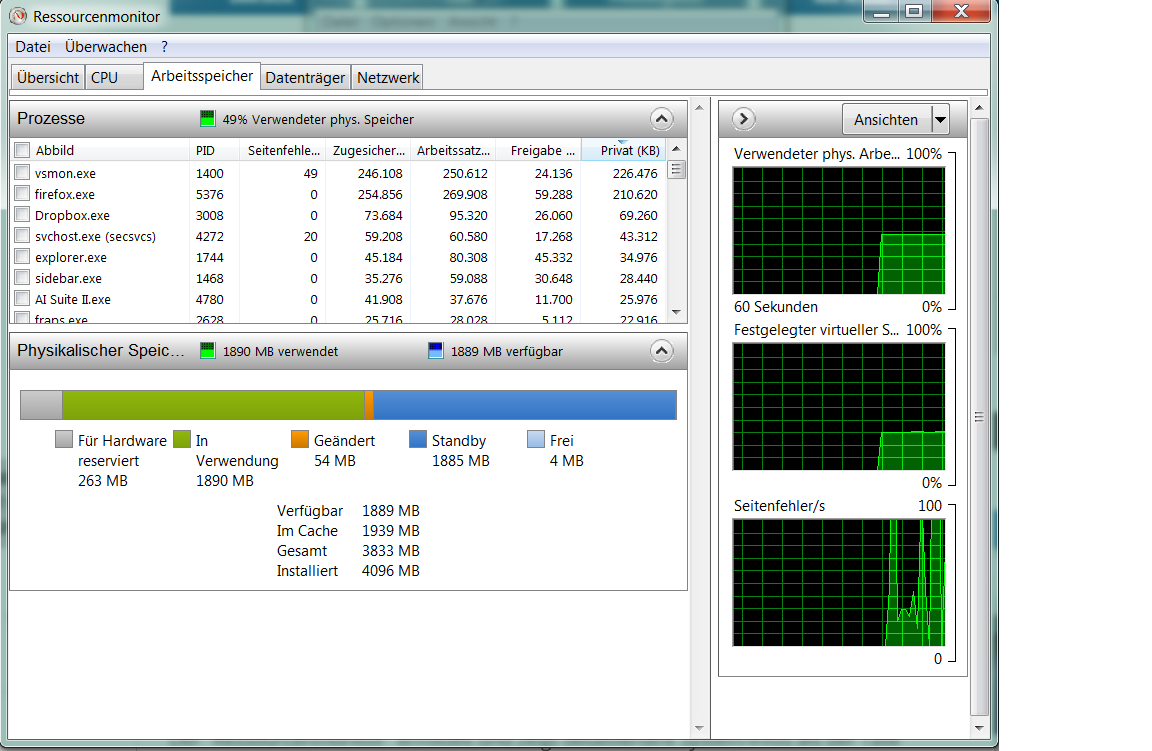Viewport: 1152px width, 751px height.
Task: Click the 226.476 private memory value
Action: tap(635, 173)
